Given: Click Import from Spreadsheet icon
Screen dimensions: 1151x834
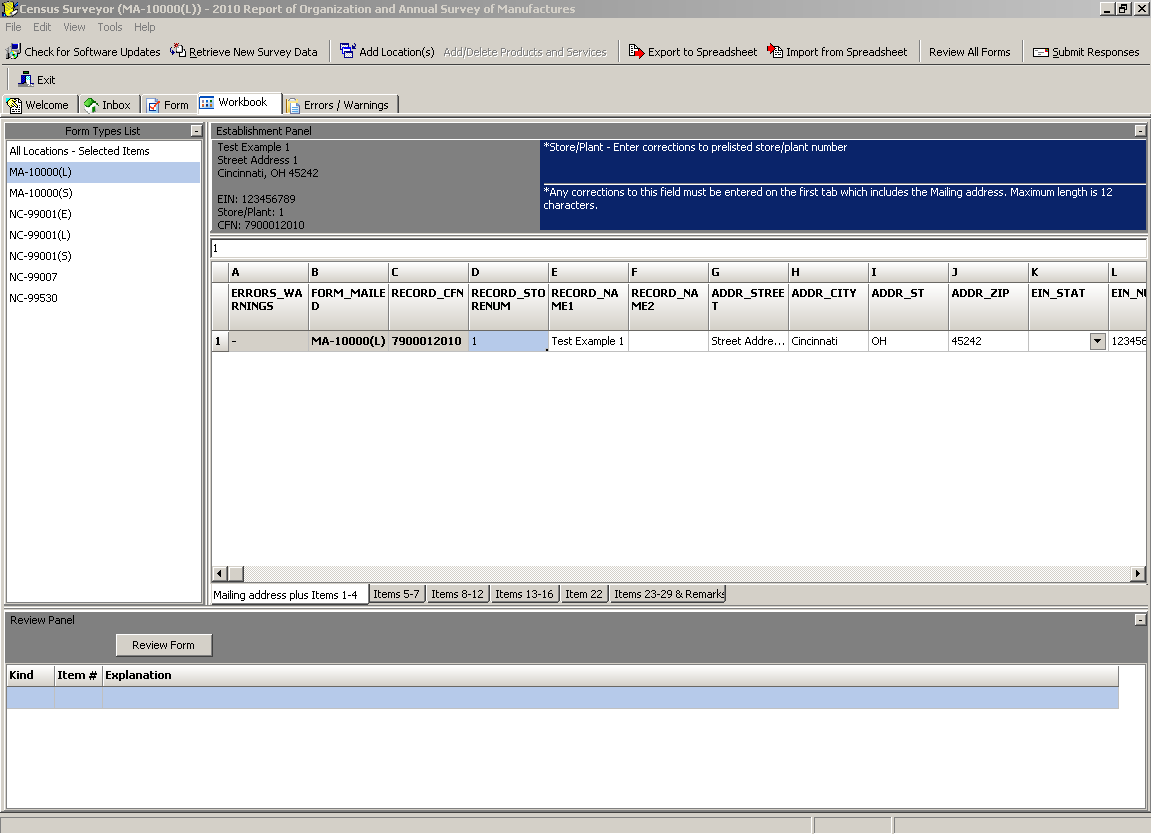Looking at the screenshot, I should (775, 52).
